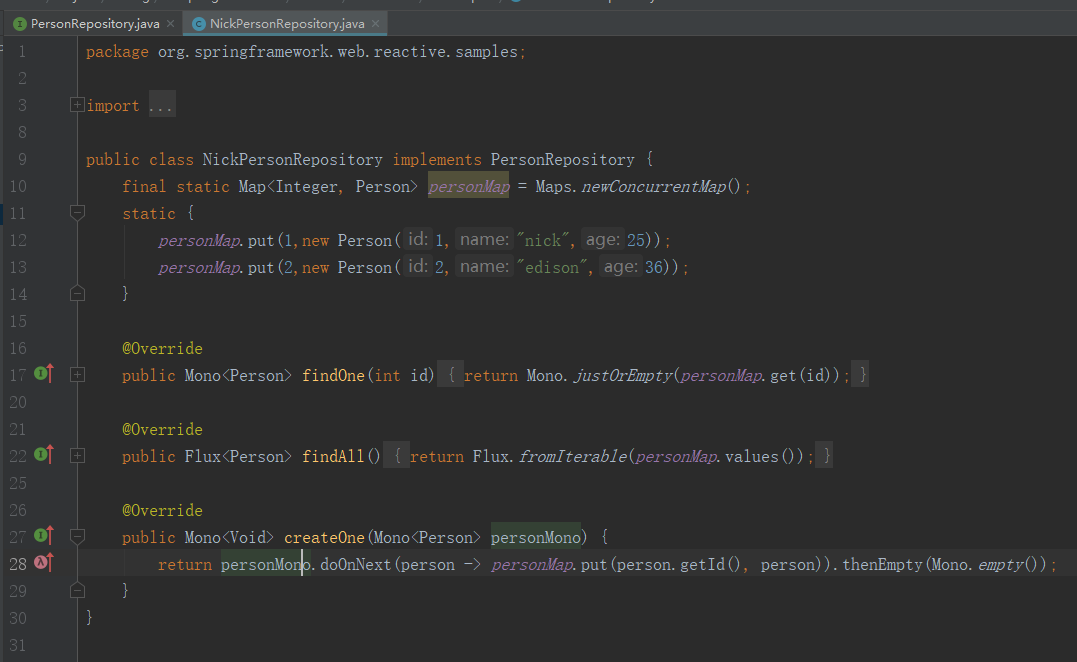Click the interface icon on PersonRepository.java tab
Screen dimensions: 1077x662
click(x=20, y=24)
